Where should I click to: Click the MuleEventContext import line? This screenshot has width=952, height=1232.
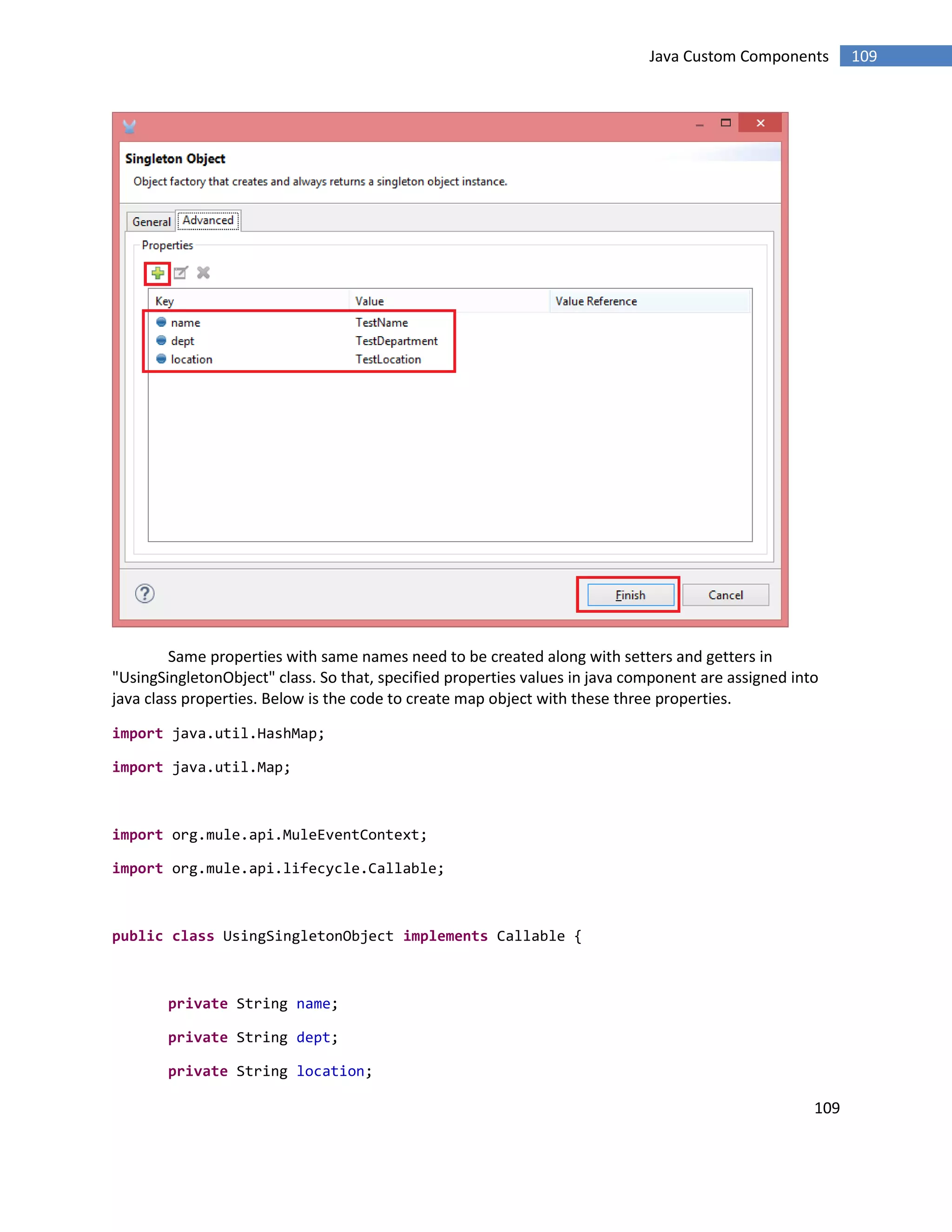[x=270, y=835]
